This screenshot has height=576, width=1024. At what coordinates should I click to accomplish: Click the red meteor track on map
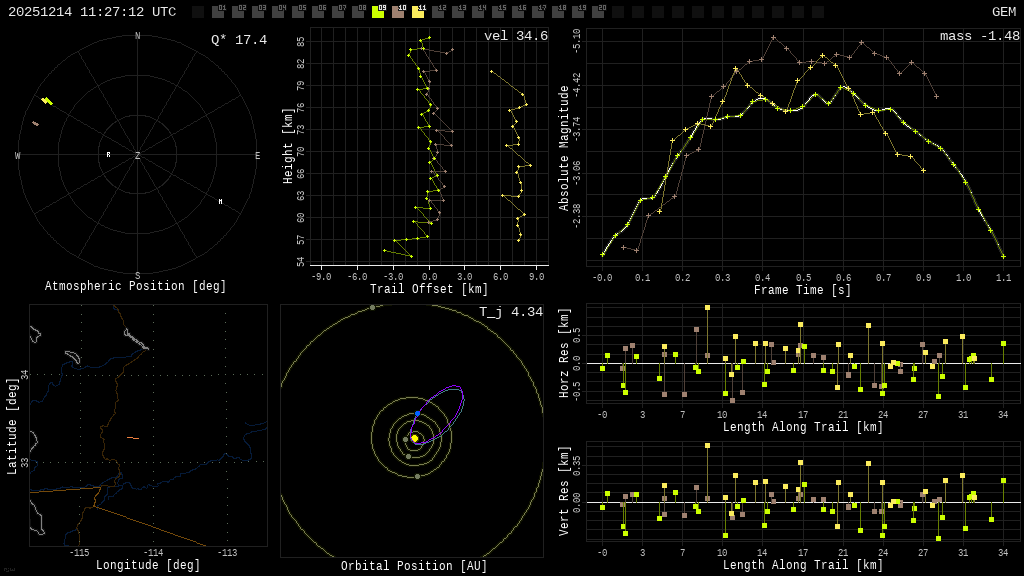click(x=133, y=438)
